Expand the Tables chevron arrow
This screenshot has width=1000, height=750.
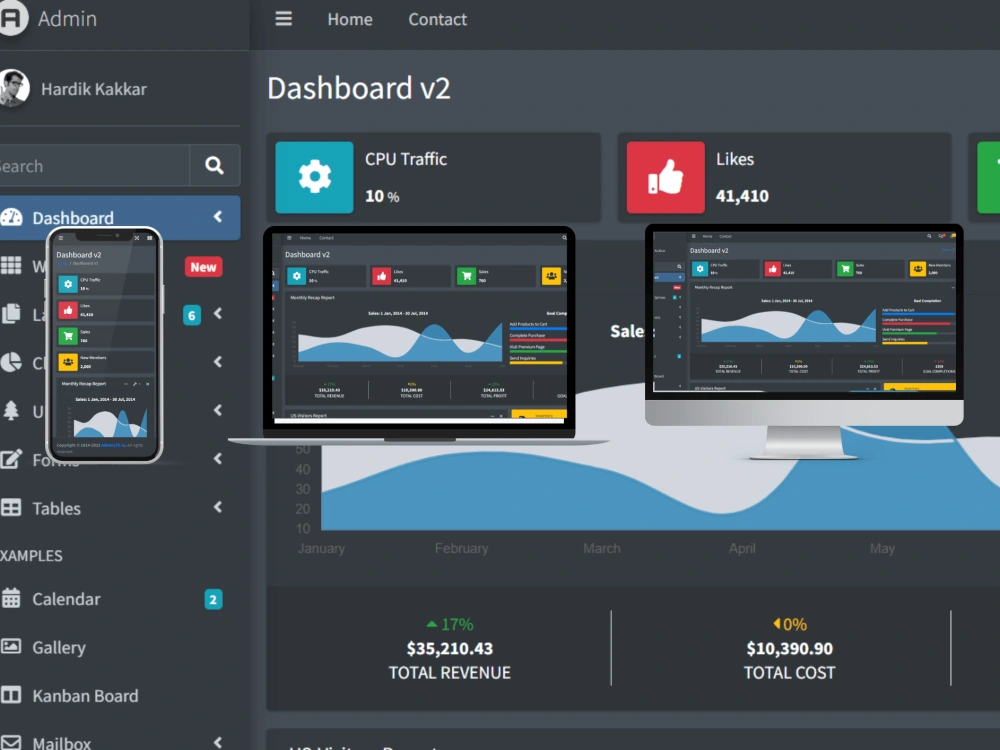[218, 507]
